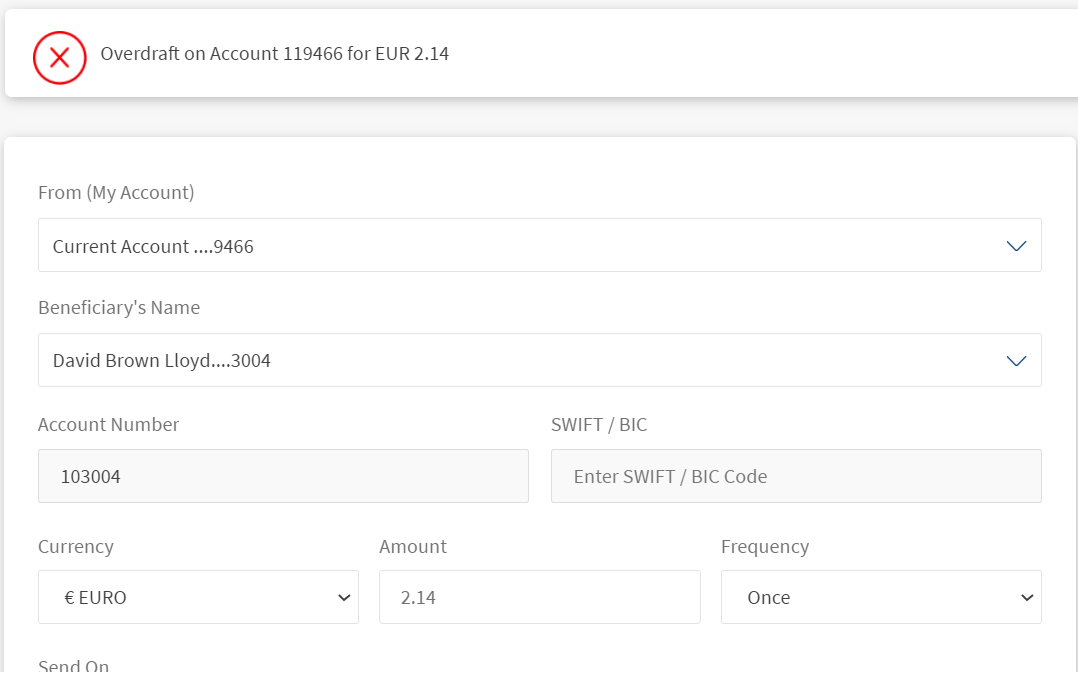Focus the Enter SWIFT / BIC Code field
The width and height of the screenshot is (1078, 675).
click(x=796, y=476)
